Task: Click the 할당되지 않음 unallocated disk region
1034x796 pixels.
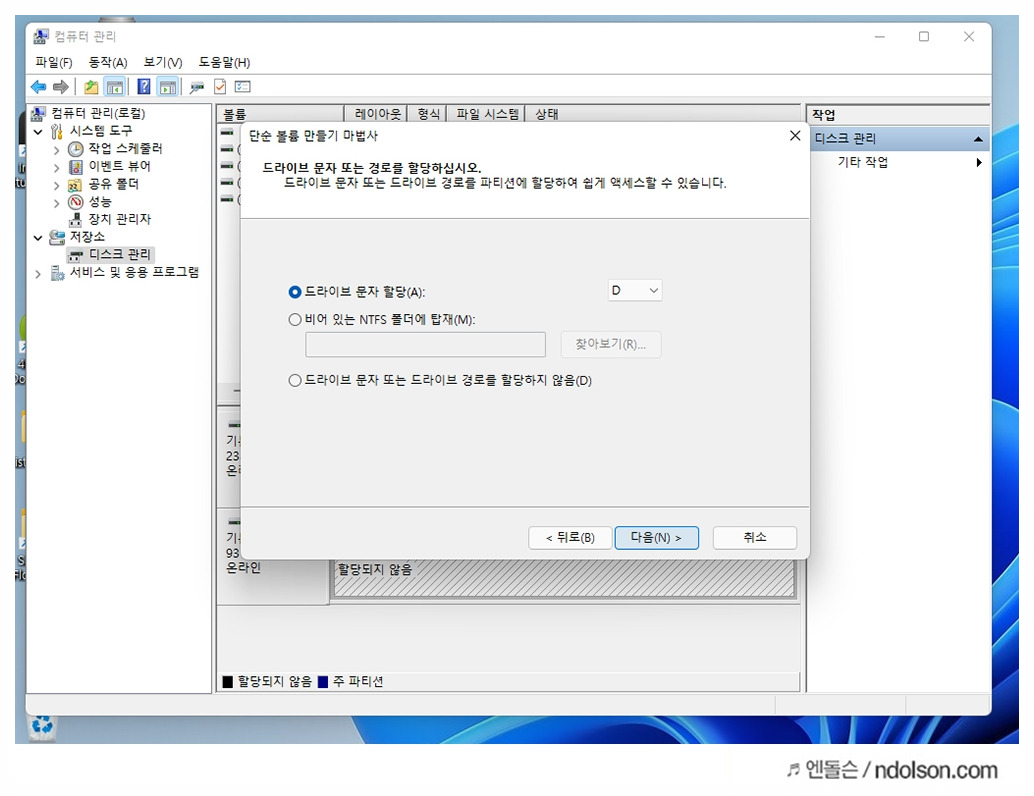Action: [x=564, y=578]
